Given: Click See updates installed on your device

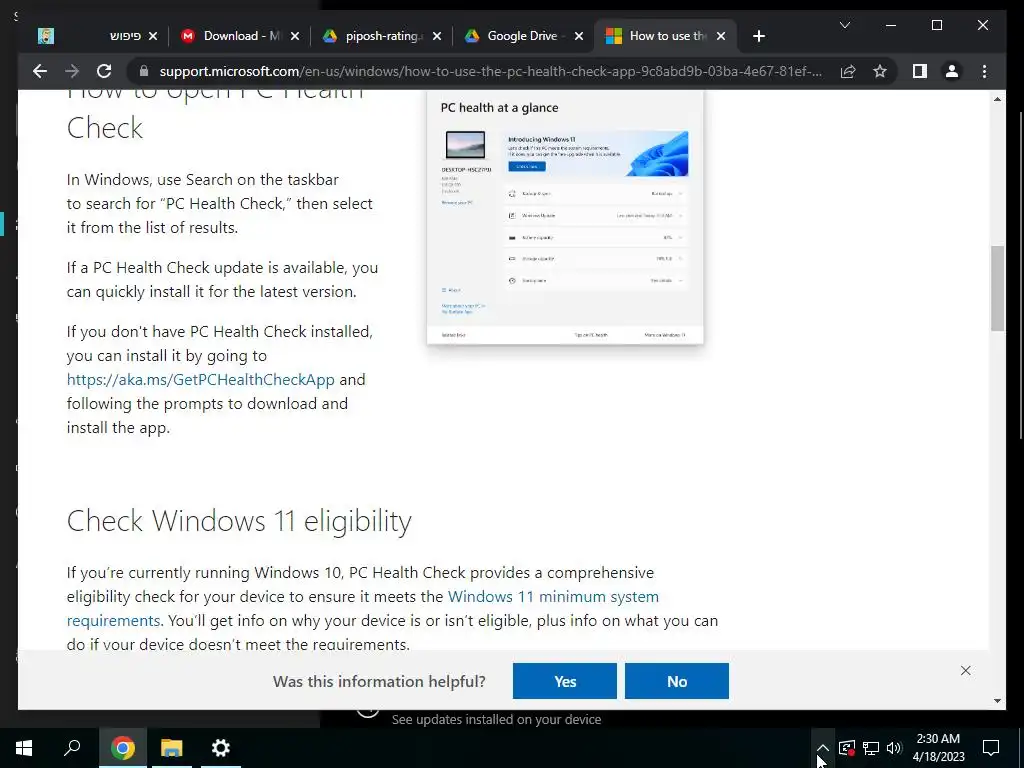Looking at the screenshot, I should pyautogui.click(x=496, y=719).
